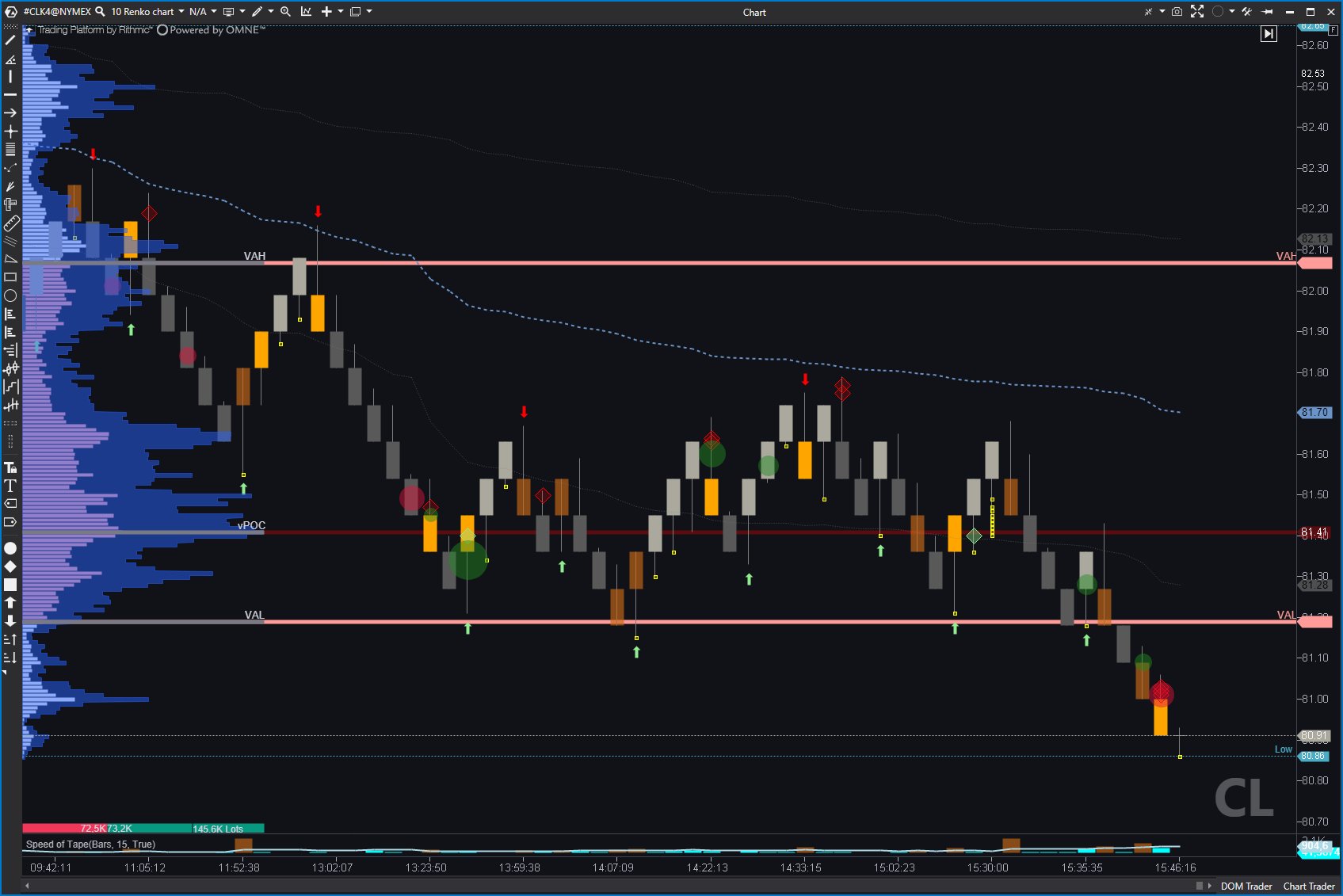Select the ruler measure tool
1343x896 pixels.
point(10,224)
